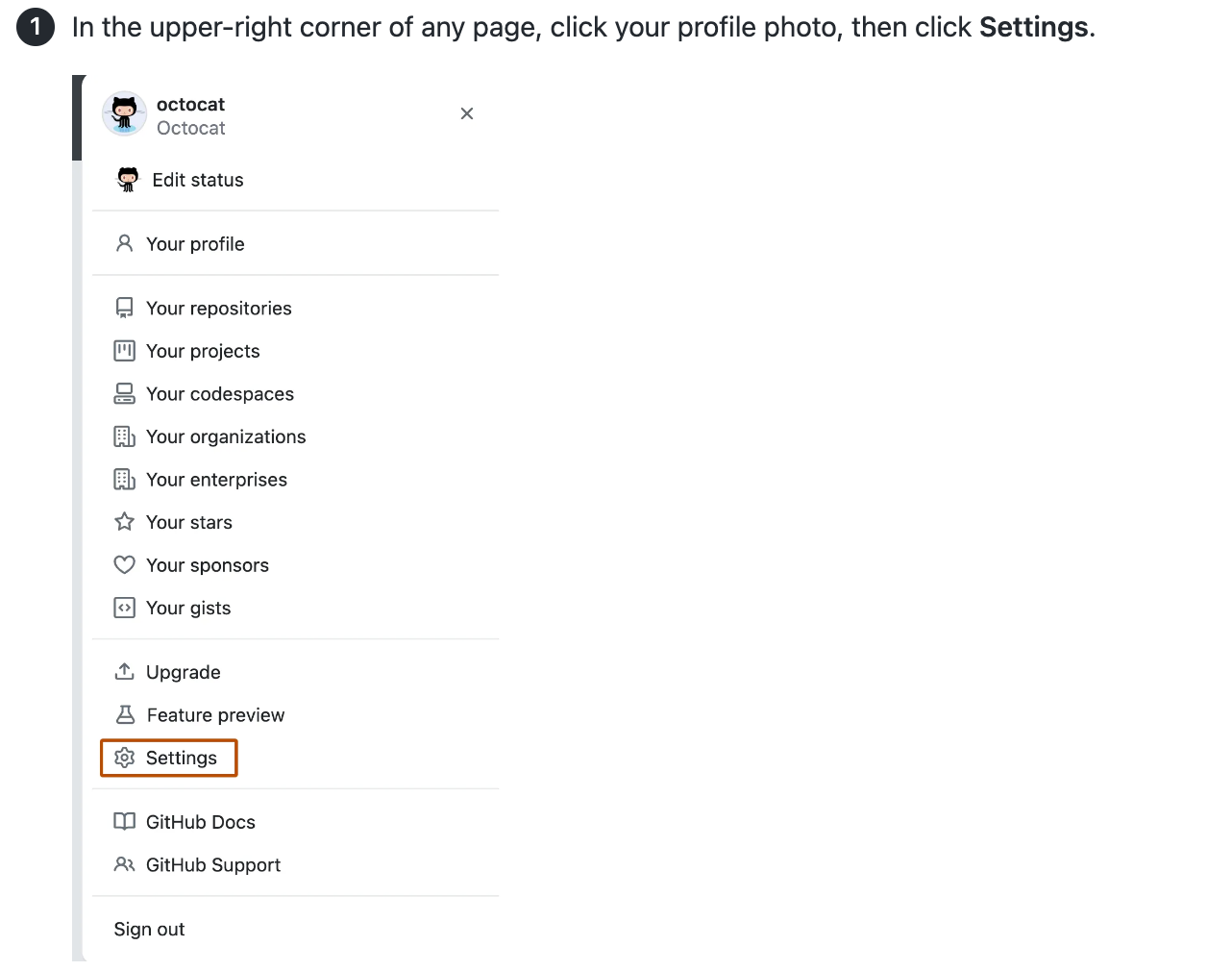Select the Your stars star icon
The height and width of the screenshot is (971, 1232).
tap(125, 522)
